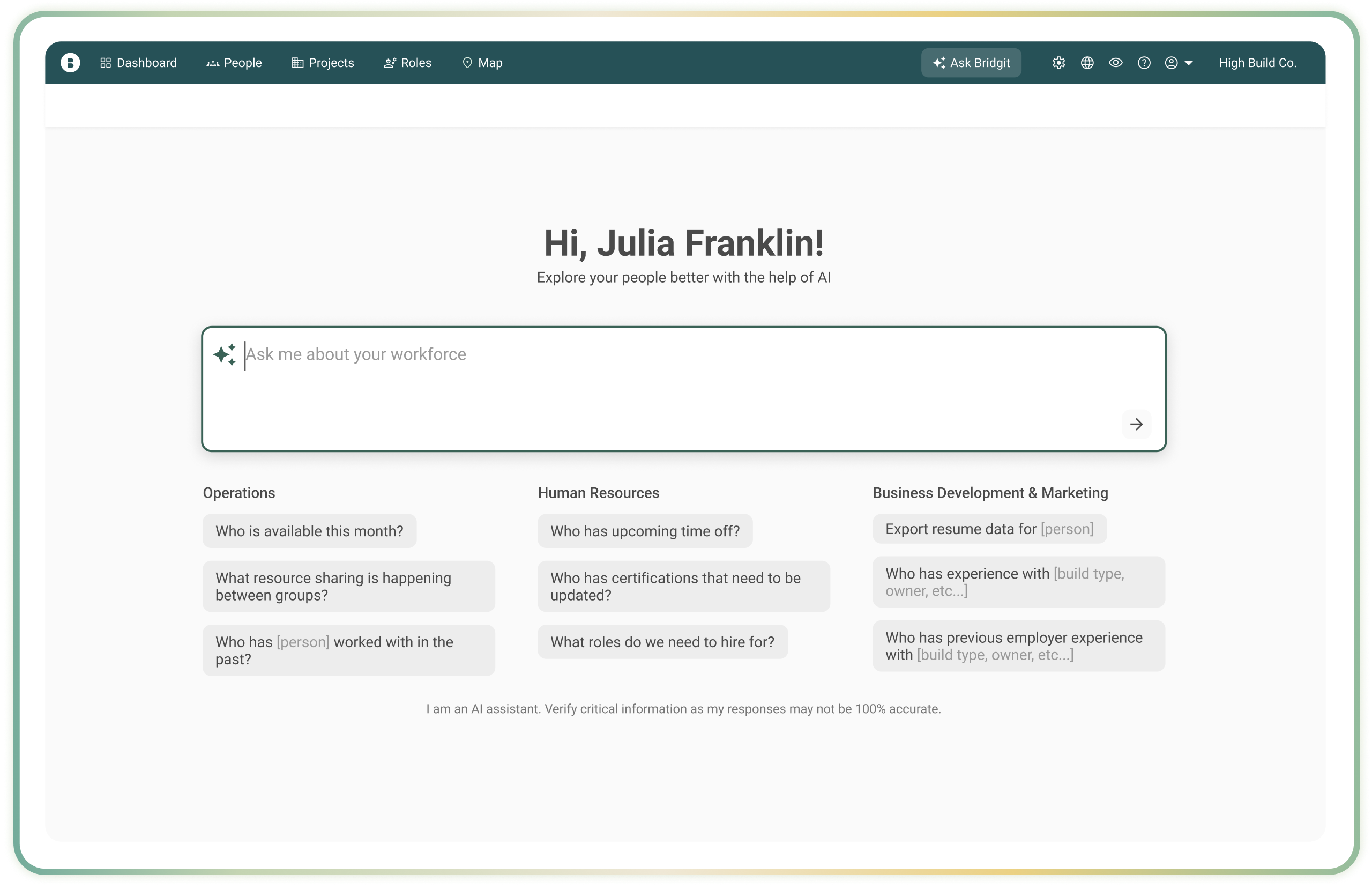Open the settings gear icon
Screen dimensions: 1372x889
pyautogui.click(x=1058, y=63)
